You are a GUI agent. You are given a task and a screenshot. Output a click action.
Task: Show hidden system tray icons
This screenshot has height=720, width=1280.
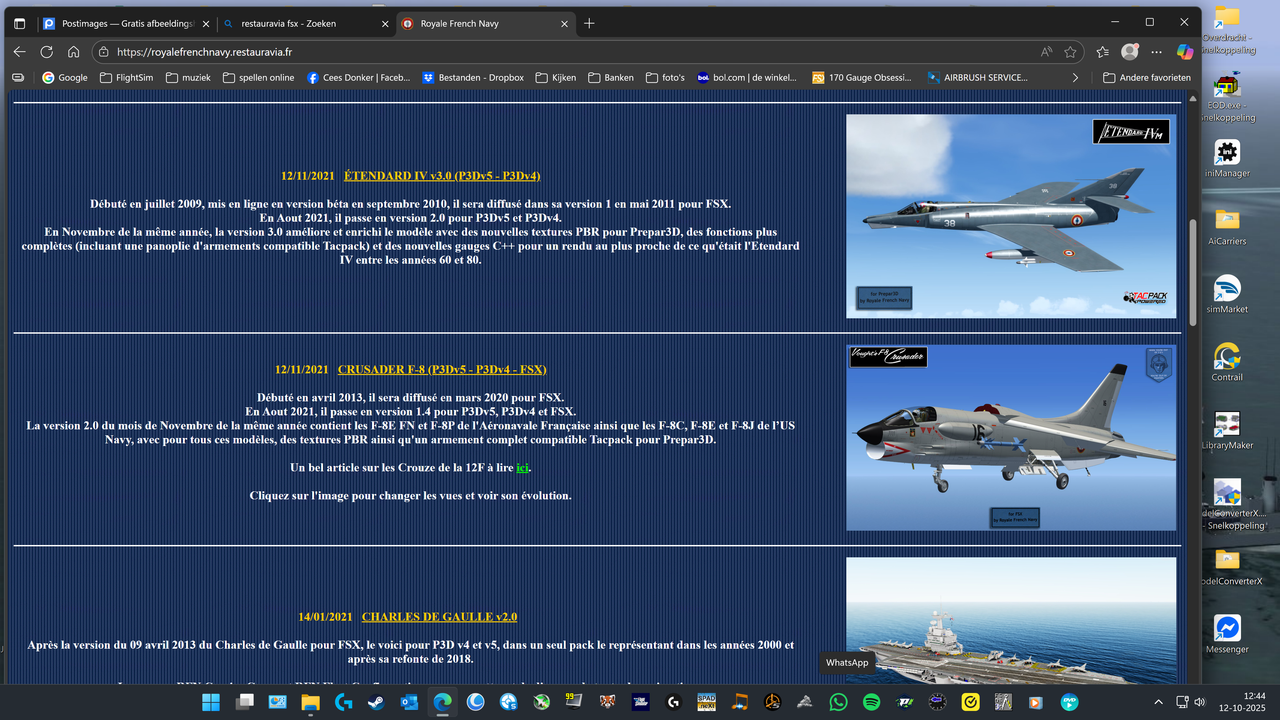[x=1158, y=702]
